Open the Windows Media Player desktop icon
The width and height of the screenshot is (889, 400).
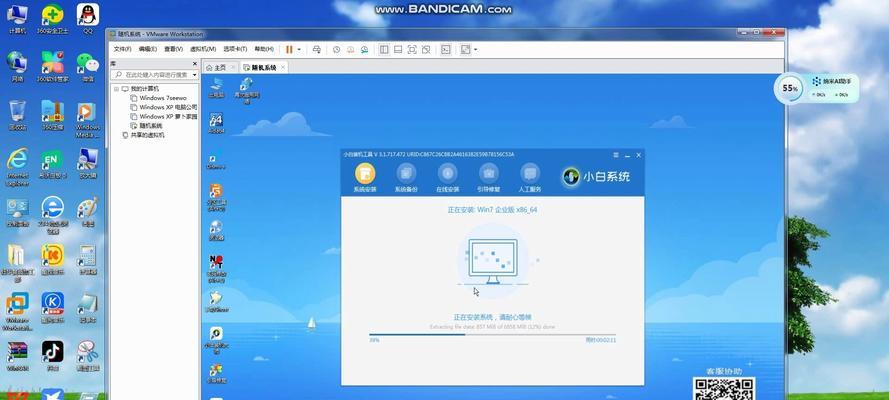click(88, 119)
